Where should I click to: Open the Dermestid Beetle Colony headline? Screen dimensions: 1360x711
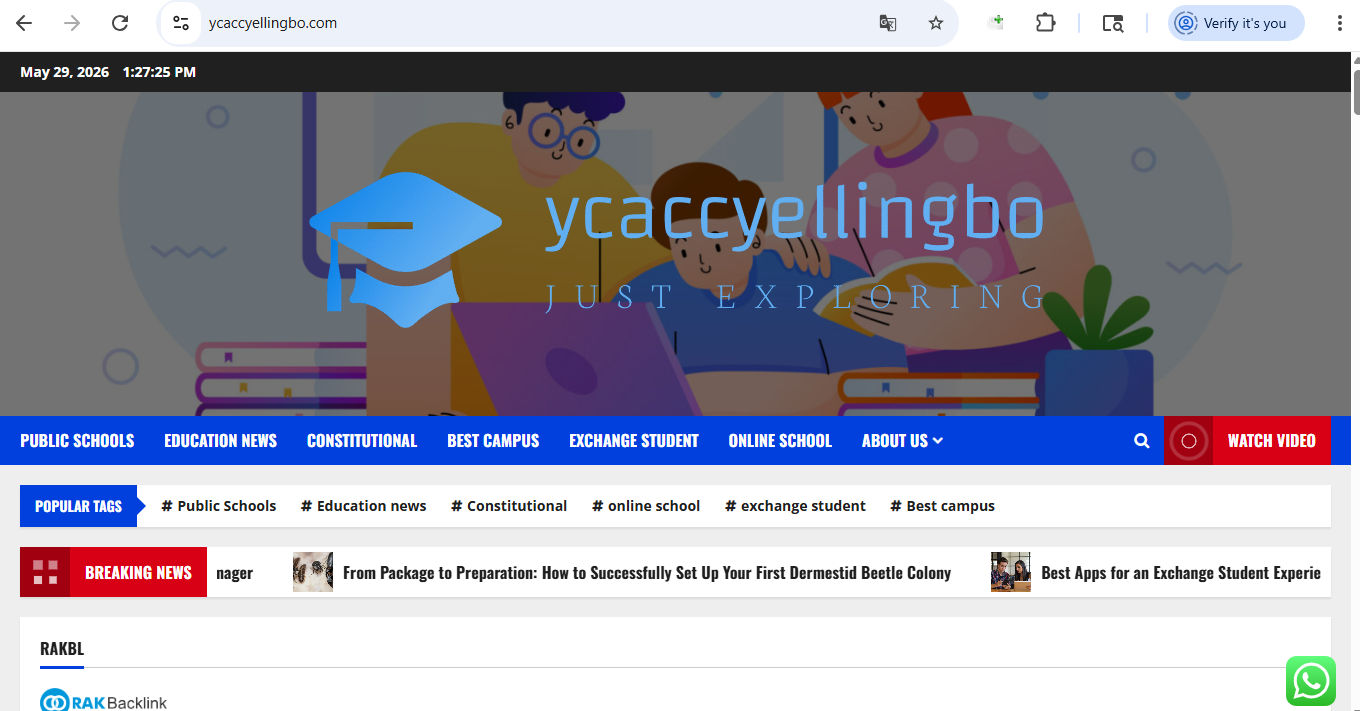pyautogui.click(x=647, y=573)
